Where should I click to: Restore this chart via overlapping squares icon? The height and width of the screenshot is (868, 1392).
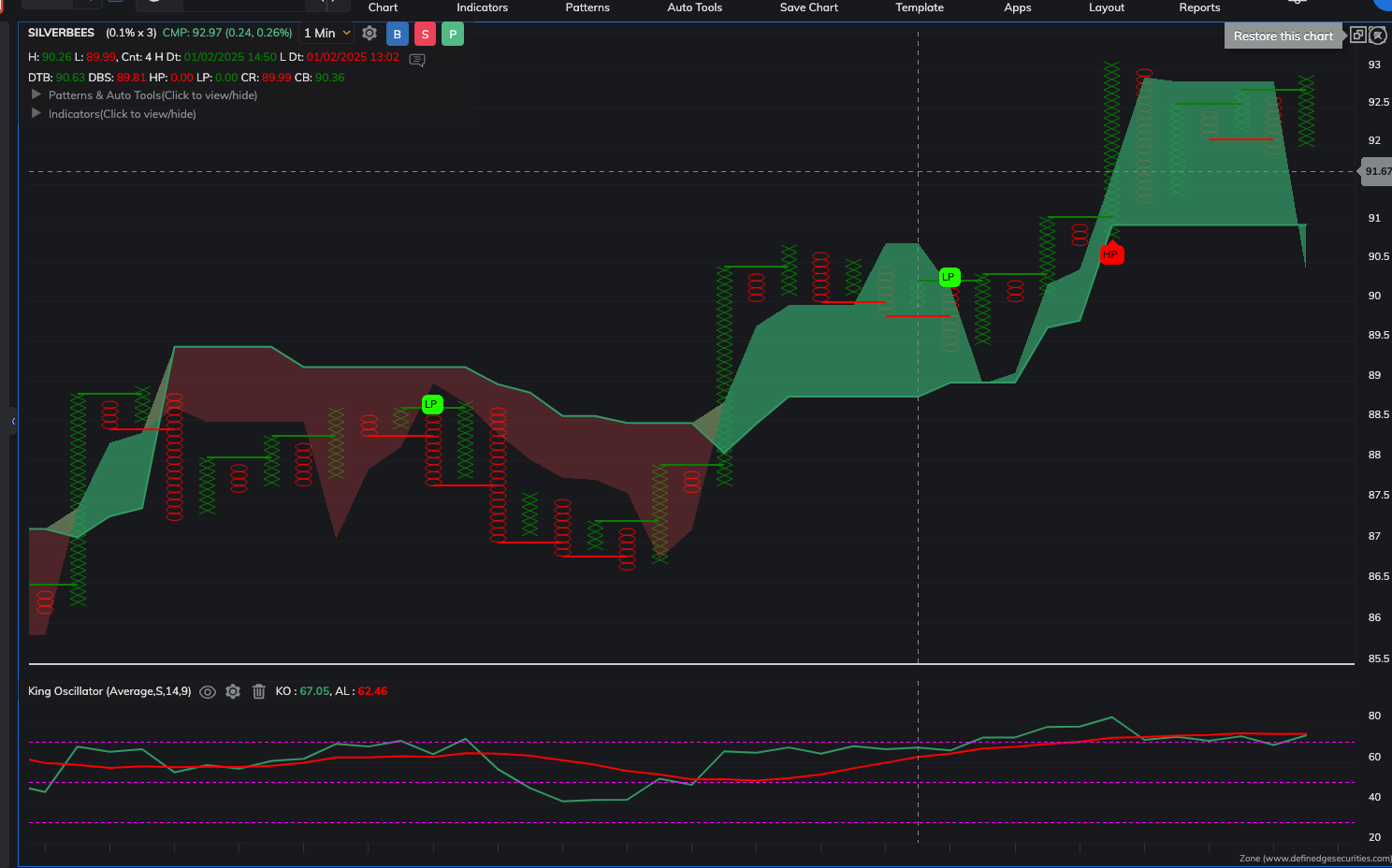coord(1358,35)
